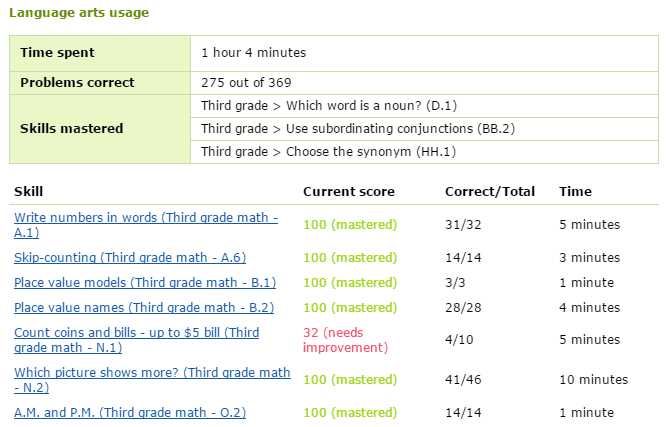Click the 32 (needs improvement) score
The width and height of the screenshot is (668, 427).
(346, 340)
